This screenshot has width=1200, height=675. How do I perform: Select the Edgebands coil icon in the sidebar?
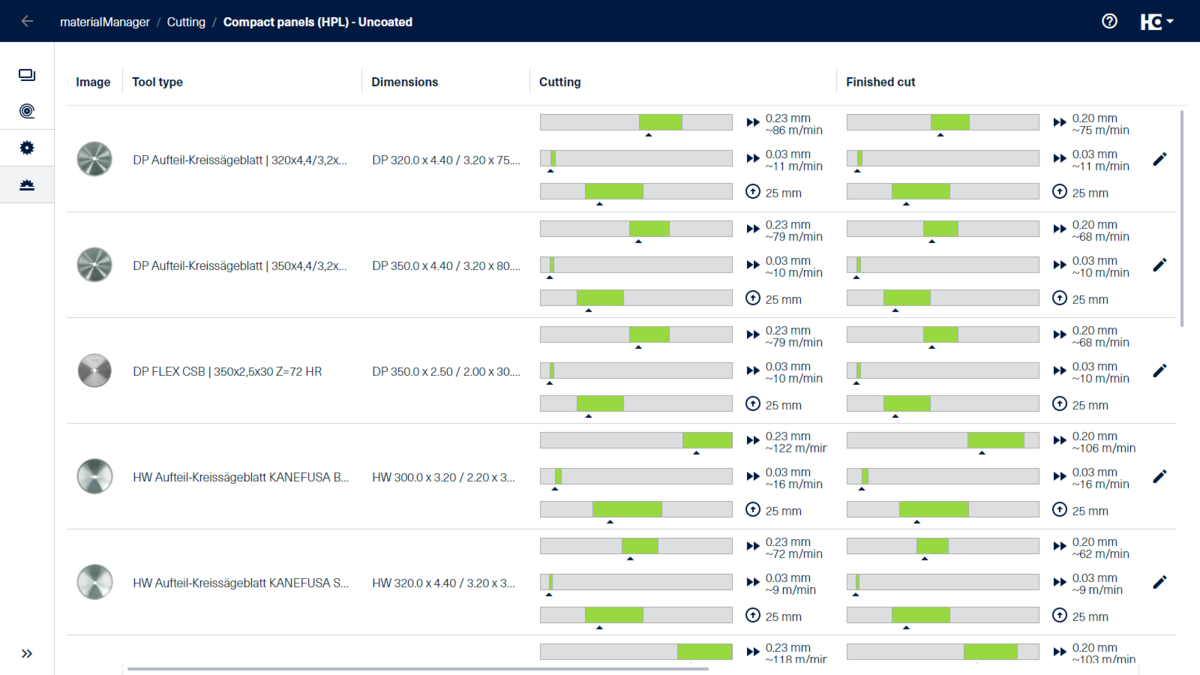[27, 110]
